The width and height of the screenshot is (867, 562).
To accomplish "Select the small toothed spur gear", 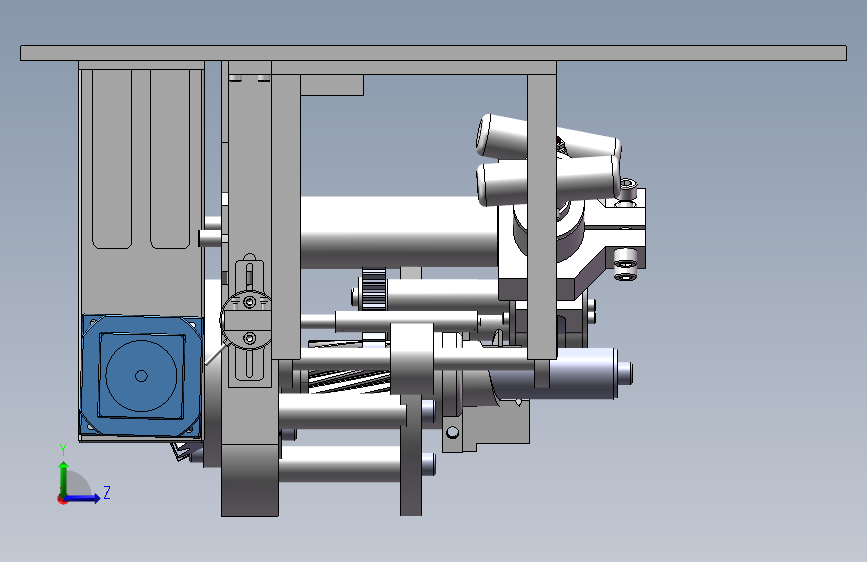I will 374,288.
